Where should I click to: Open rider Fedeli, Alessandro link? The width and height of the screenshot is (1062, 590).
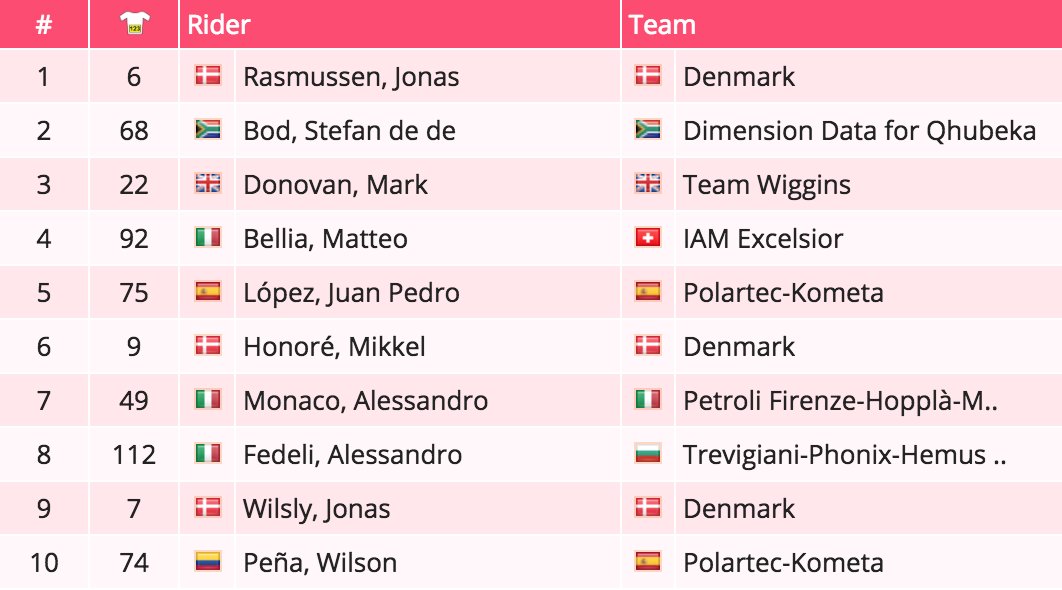352,455
